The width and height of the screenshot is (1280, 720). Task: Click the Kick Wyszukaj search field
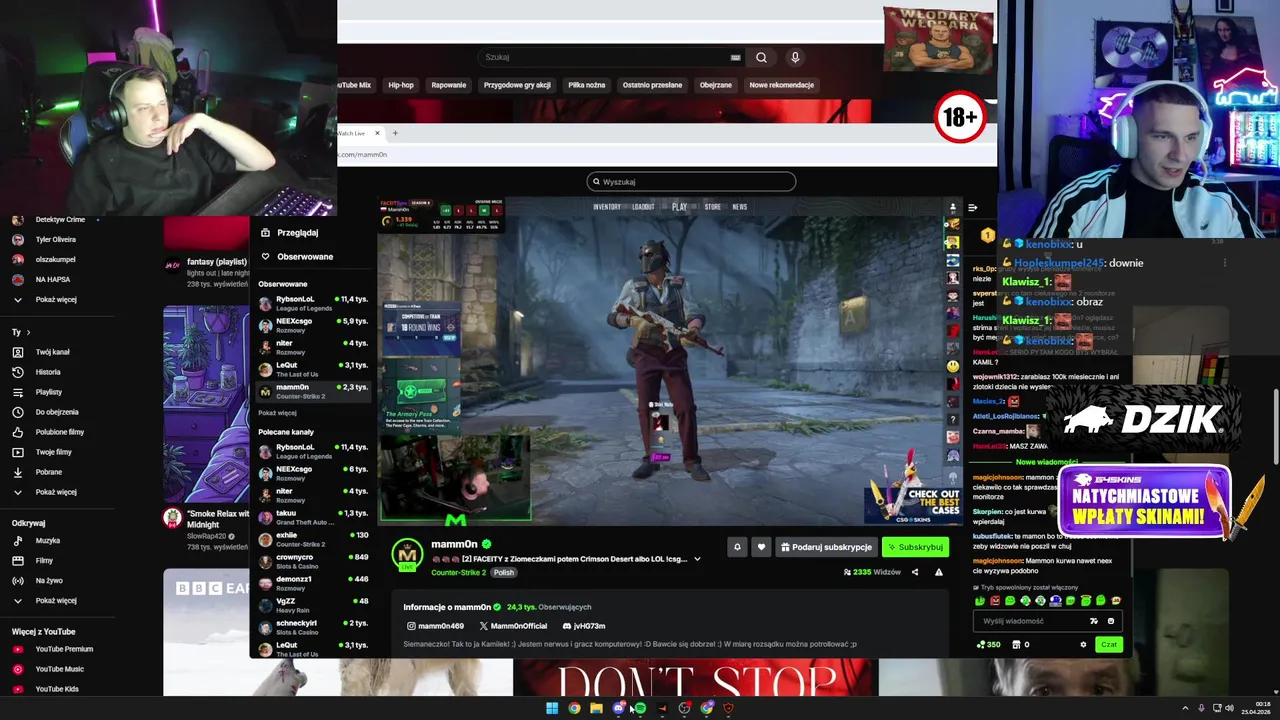click(691, 182)
